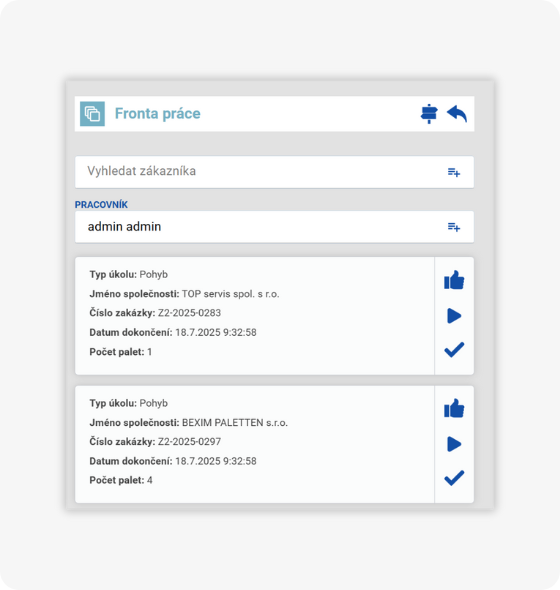This screenshot has height=590, width=560.
Task: Click the Fronta práce title text
Action: coord(158,114)
